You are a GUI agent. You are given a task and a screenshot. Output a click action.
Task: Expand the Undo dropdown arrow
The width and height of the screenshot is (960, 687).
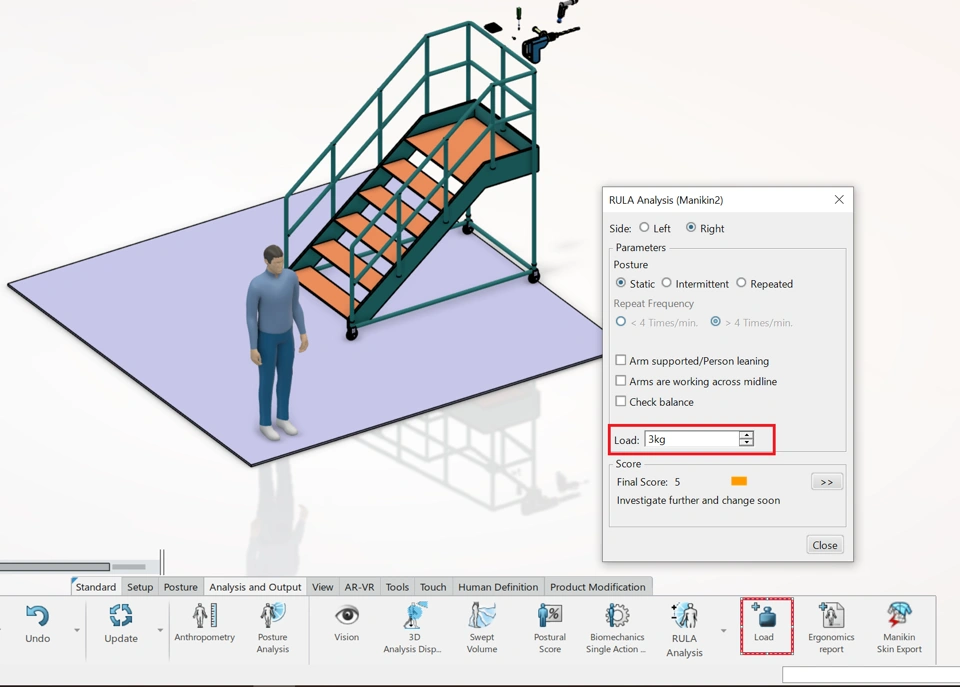(77, 631)
